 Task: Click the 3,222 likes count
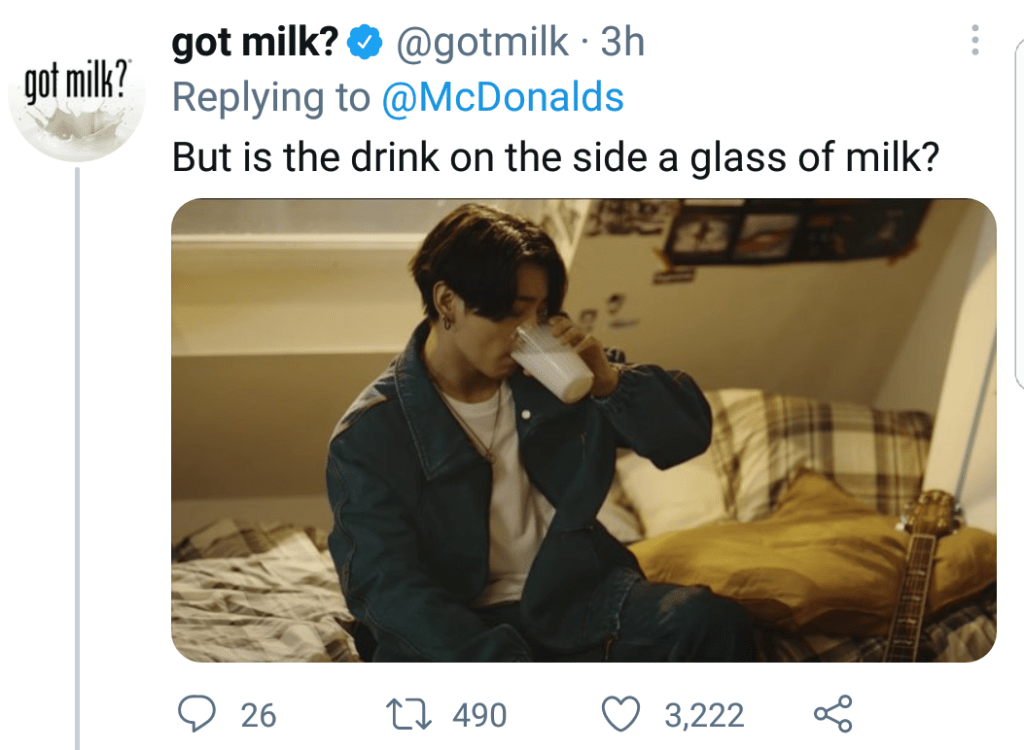click(705, 715)
